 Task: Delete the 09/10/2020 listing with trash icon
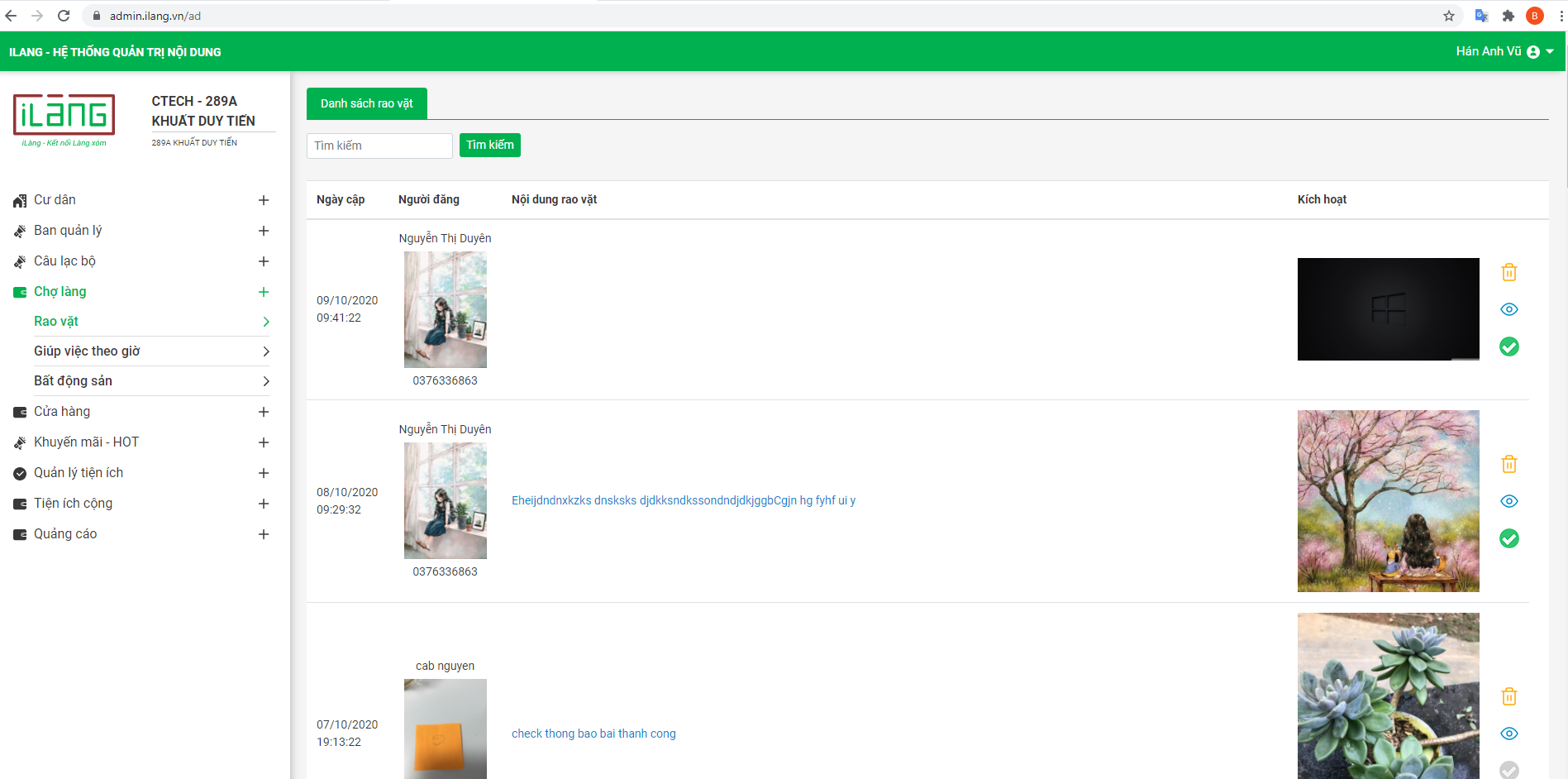click(x=1508, y=272)
